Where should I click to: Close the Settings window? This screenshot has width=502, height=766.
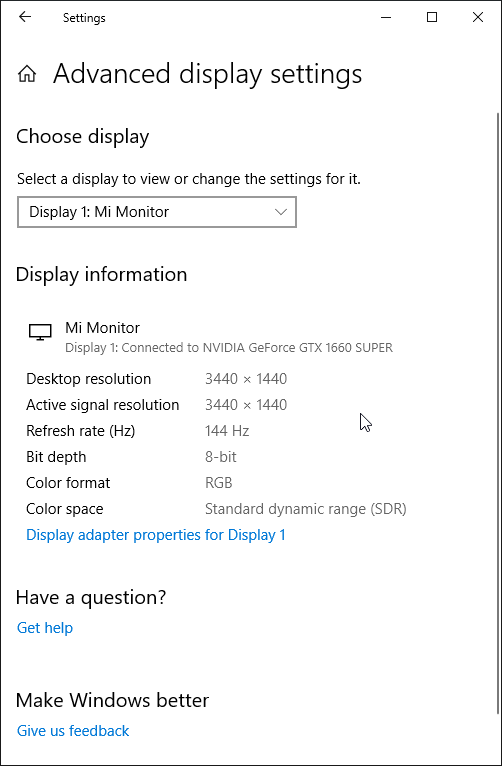point(478,18)
